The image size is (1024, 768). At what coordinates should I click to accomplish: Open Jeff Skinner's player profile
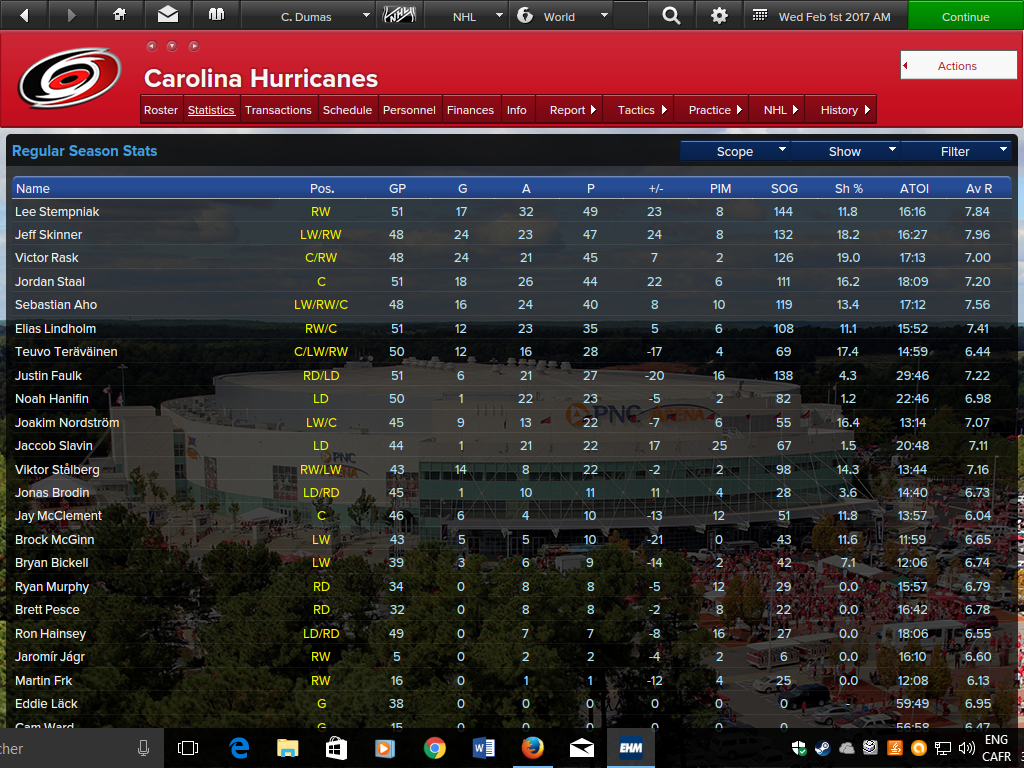click(x=48, y=234)
